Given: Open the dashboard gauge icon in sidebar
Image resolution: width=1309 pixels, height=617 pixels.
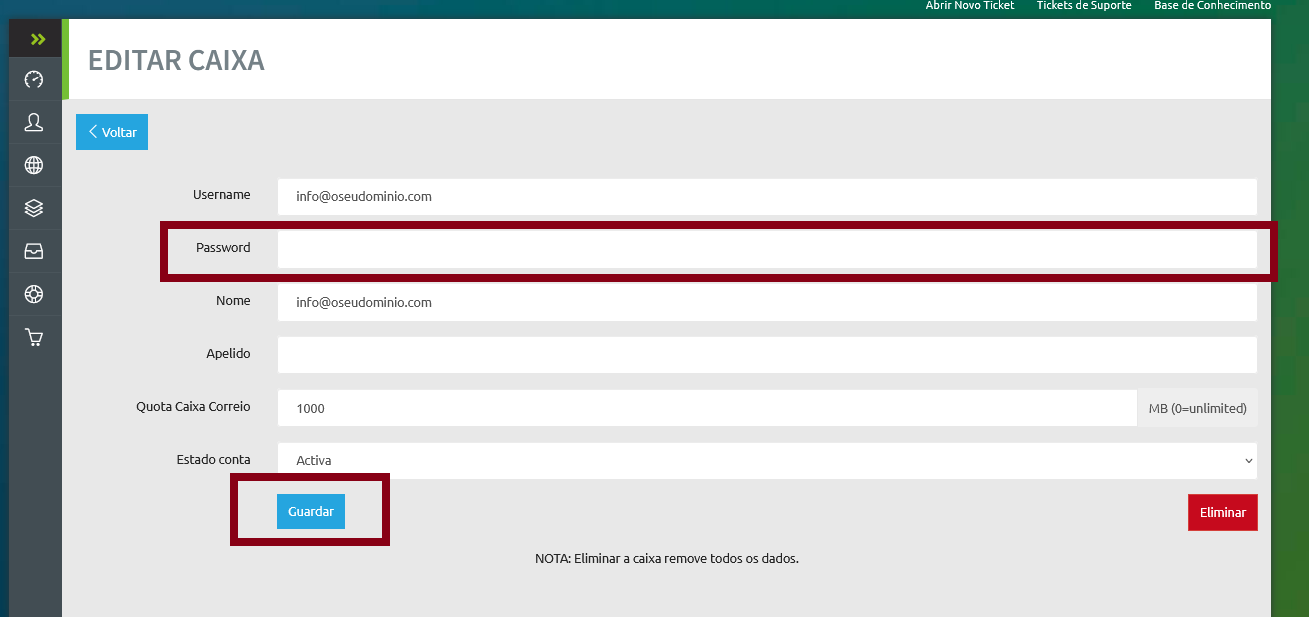Looking at the screenshot, I should 34,79.
